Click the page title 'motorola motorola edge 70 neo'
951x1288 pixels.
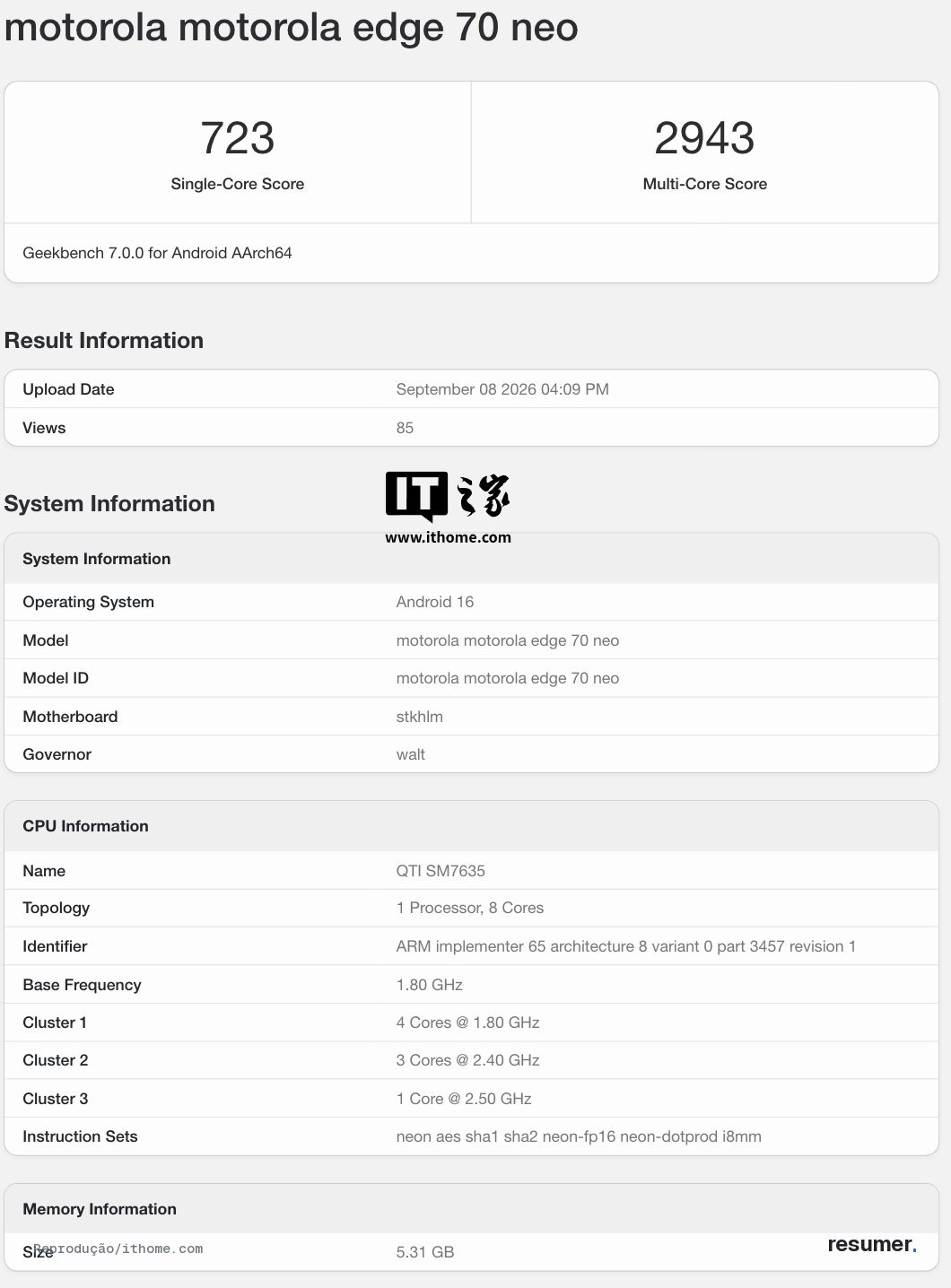point(292,27)
